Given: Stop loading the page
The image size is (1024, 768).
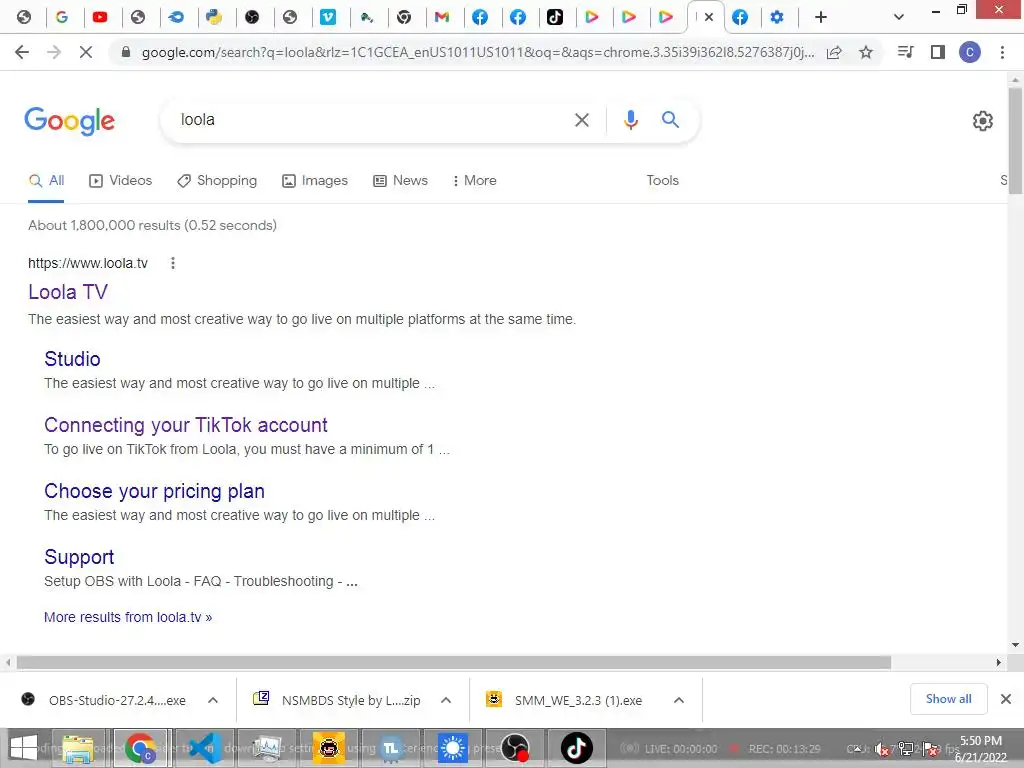Looking at the screenshot, I should [x=86, y=52].
